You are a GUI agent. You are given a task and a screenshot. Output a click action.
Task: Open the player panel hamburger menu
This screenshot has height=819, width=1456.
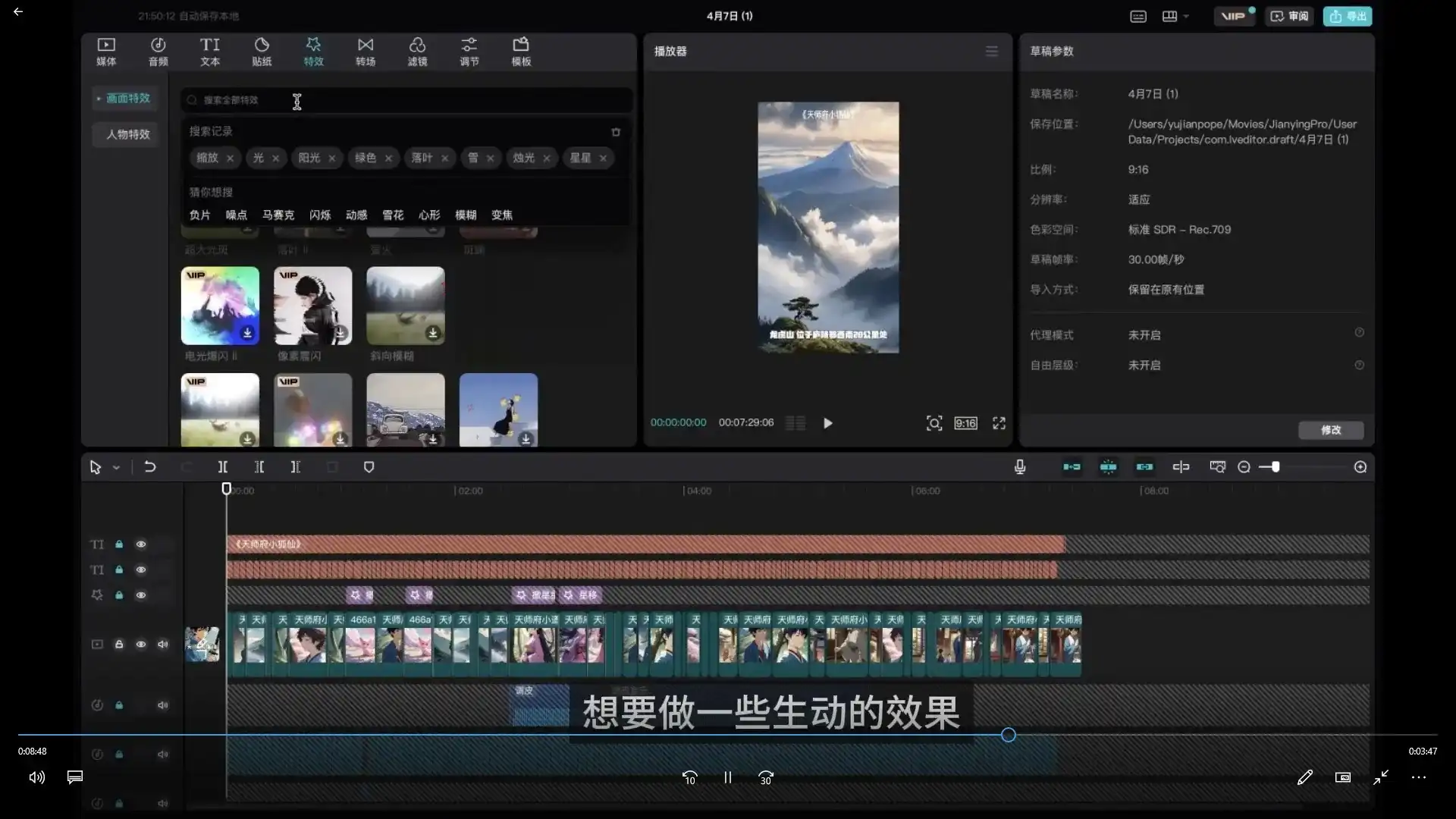point(992,51)
